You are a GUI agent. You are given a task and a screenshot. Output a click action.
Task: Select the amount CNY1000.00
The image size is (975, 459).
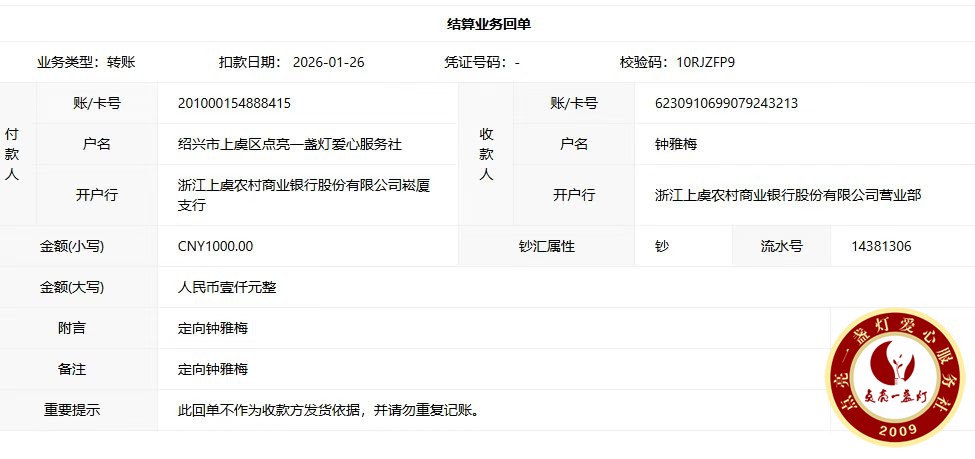coord(215,246)
